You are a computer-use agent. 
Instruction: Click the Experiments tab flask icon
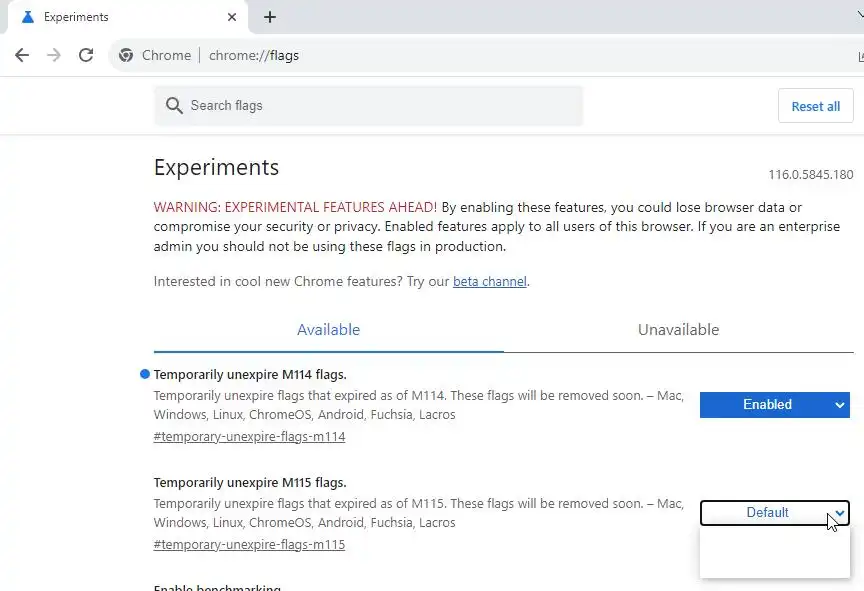(28, 17)
